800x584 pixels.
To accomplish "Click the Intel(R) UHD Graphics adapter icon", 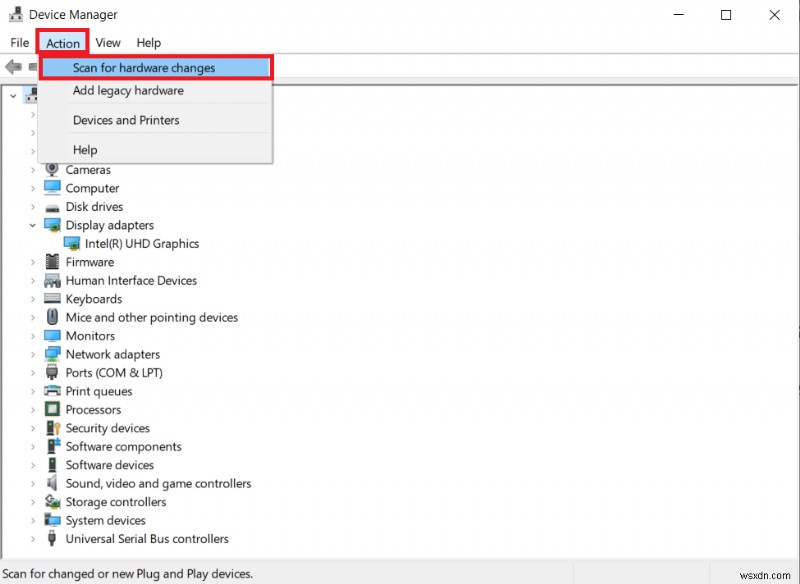I will (72, 243).
